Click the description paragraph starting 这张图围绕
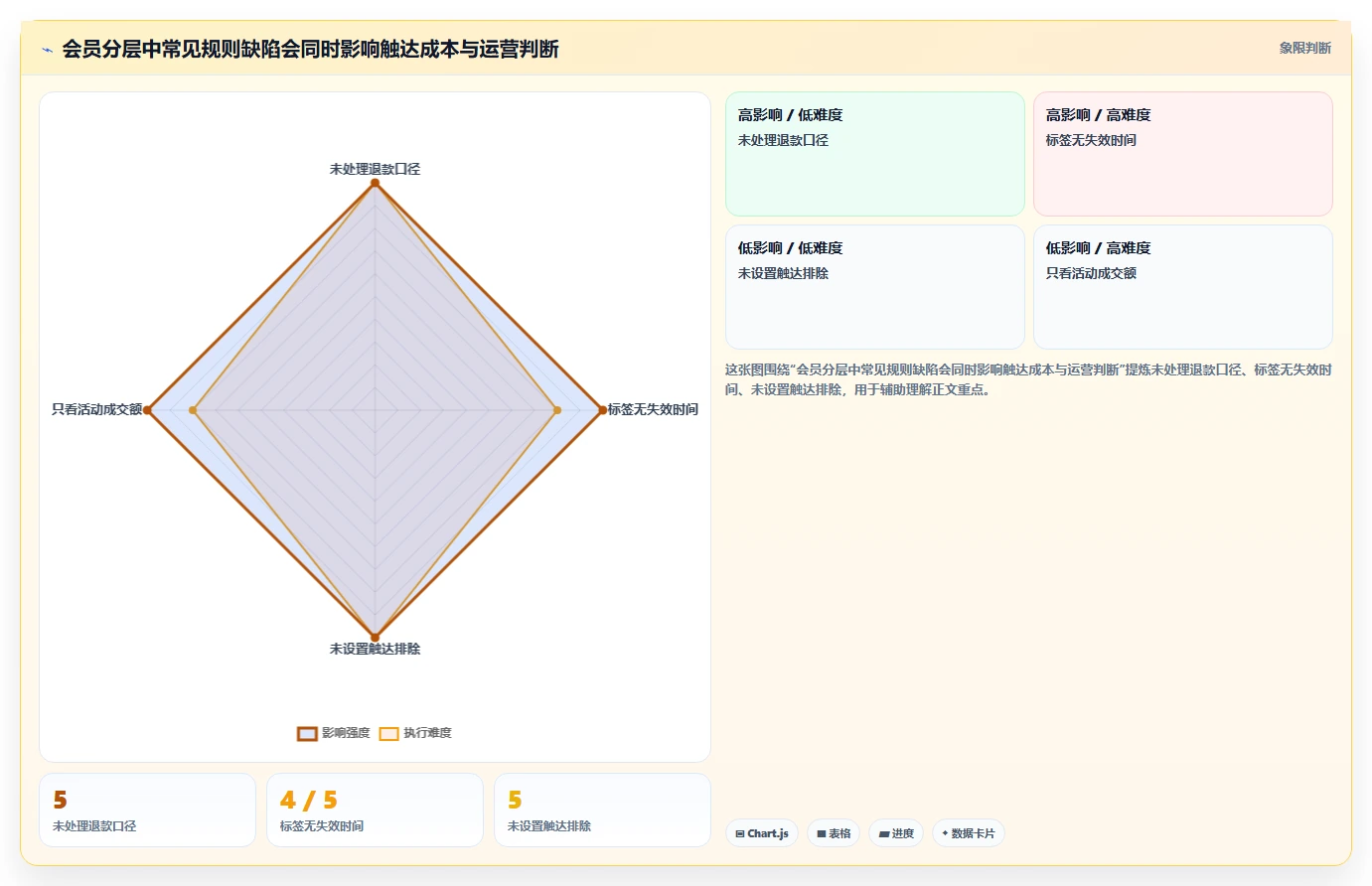The height and width of the screenshot is (886, 1372). click(x=1028, y=379)
